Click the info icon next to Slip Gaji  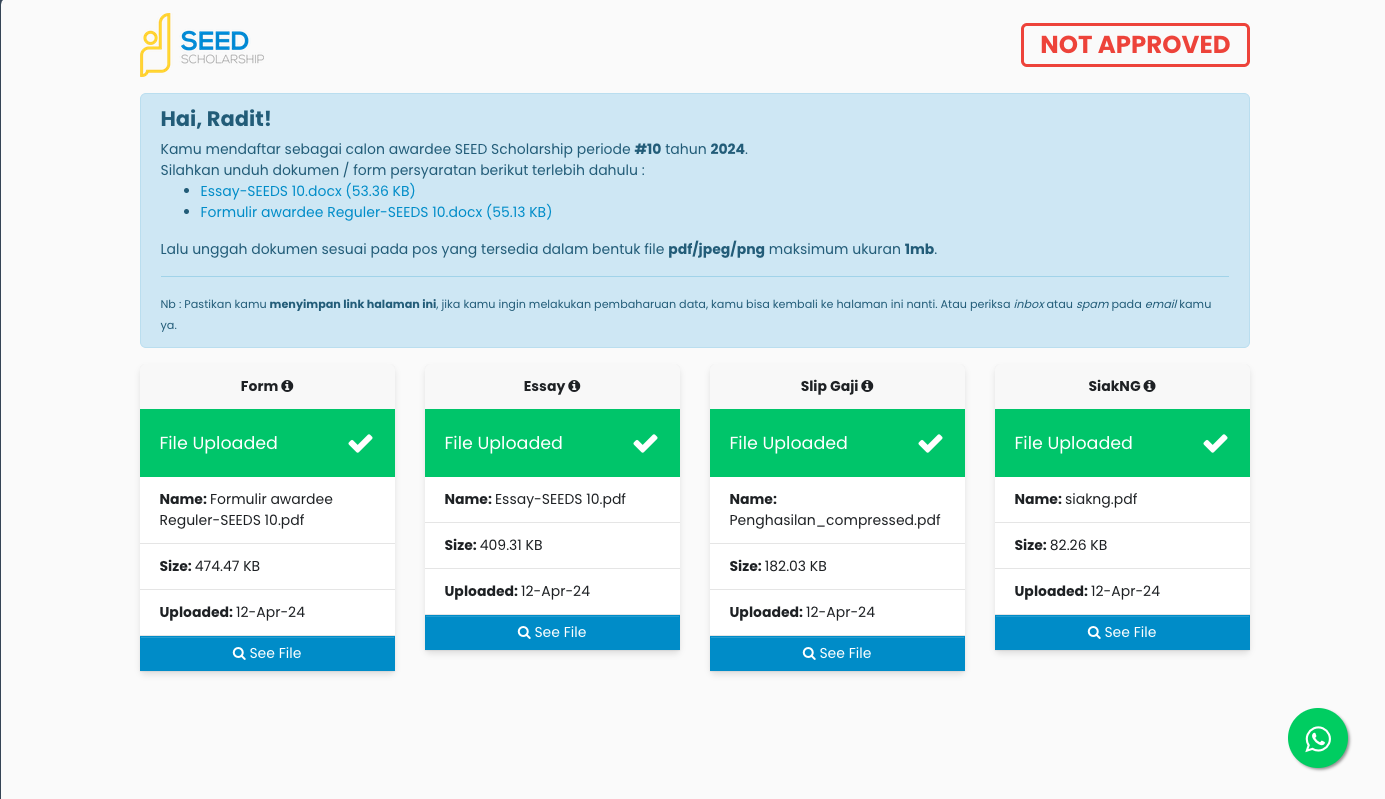coord(867,386)
